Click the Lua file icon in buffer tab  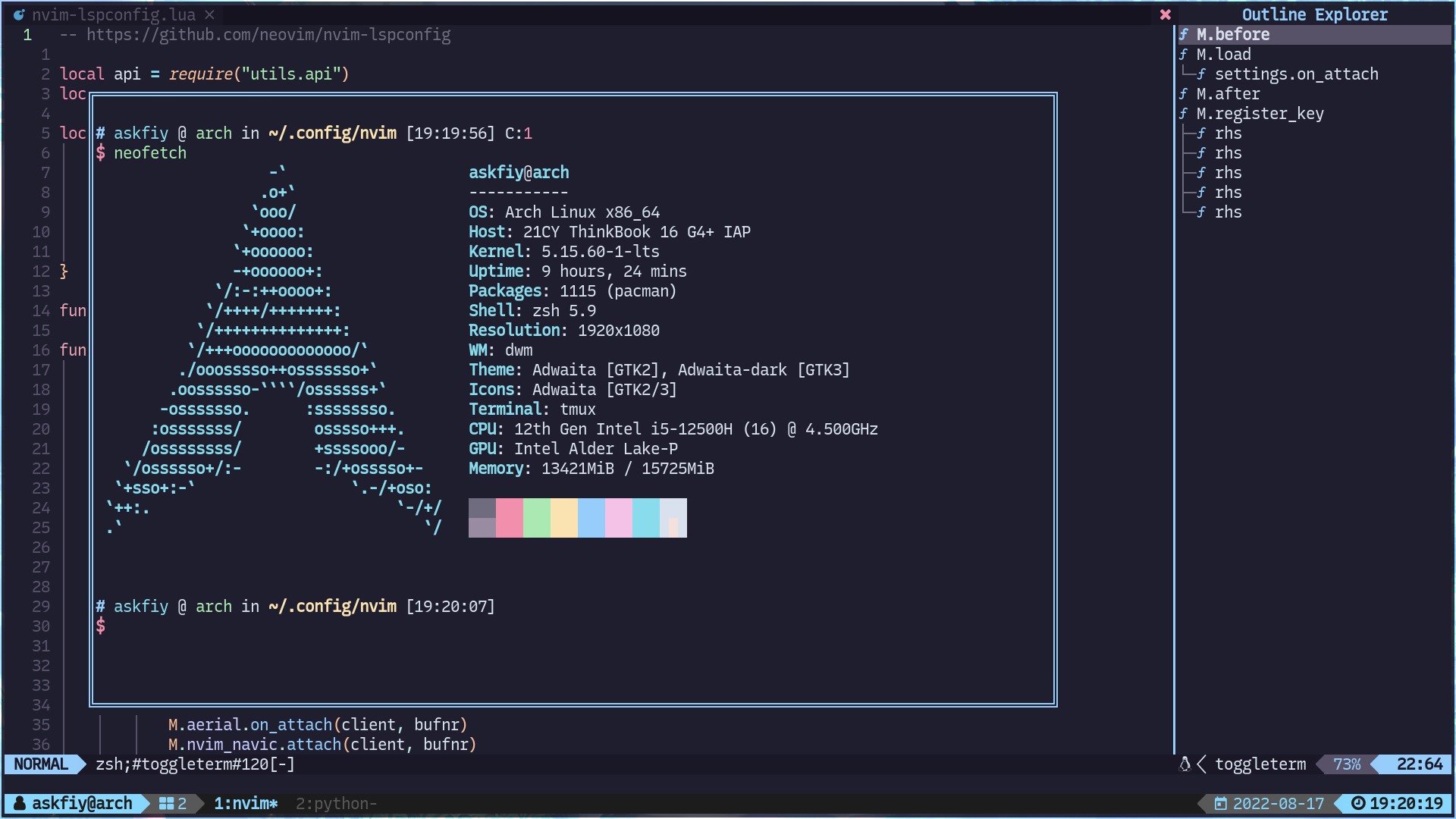coord(19,14)
